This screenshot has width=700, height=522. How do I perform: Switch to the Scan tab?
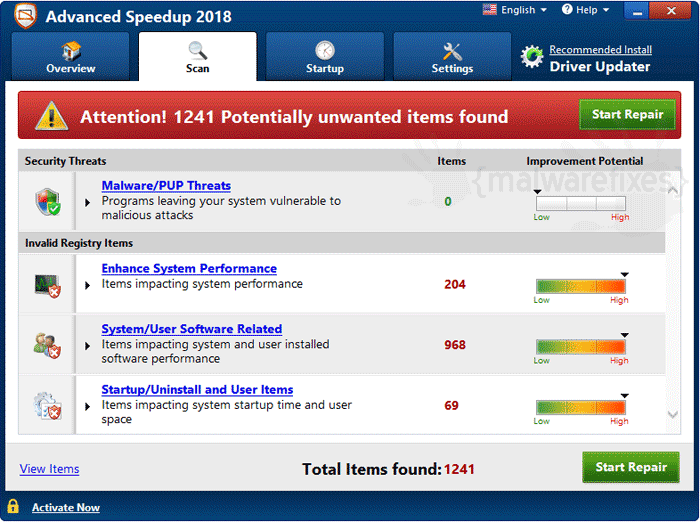click(198, 56)
